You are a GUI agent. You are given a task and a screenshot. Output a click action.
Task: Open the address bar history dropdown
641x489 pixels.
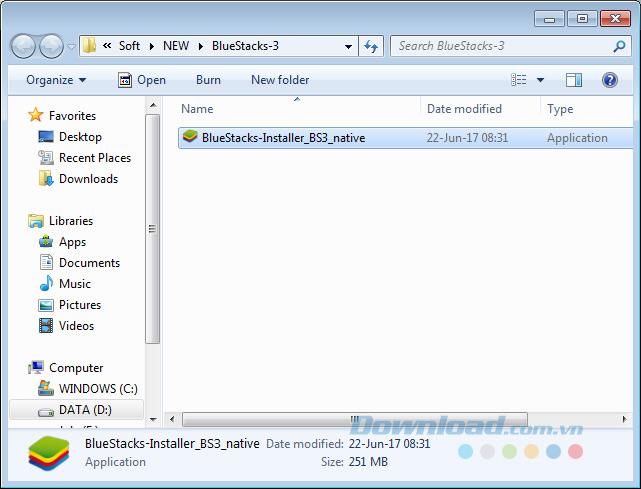click(348, 46)
